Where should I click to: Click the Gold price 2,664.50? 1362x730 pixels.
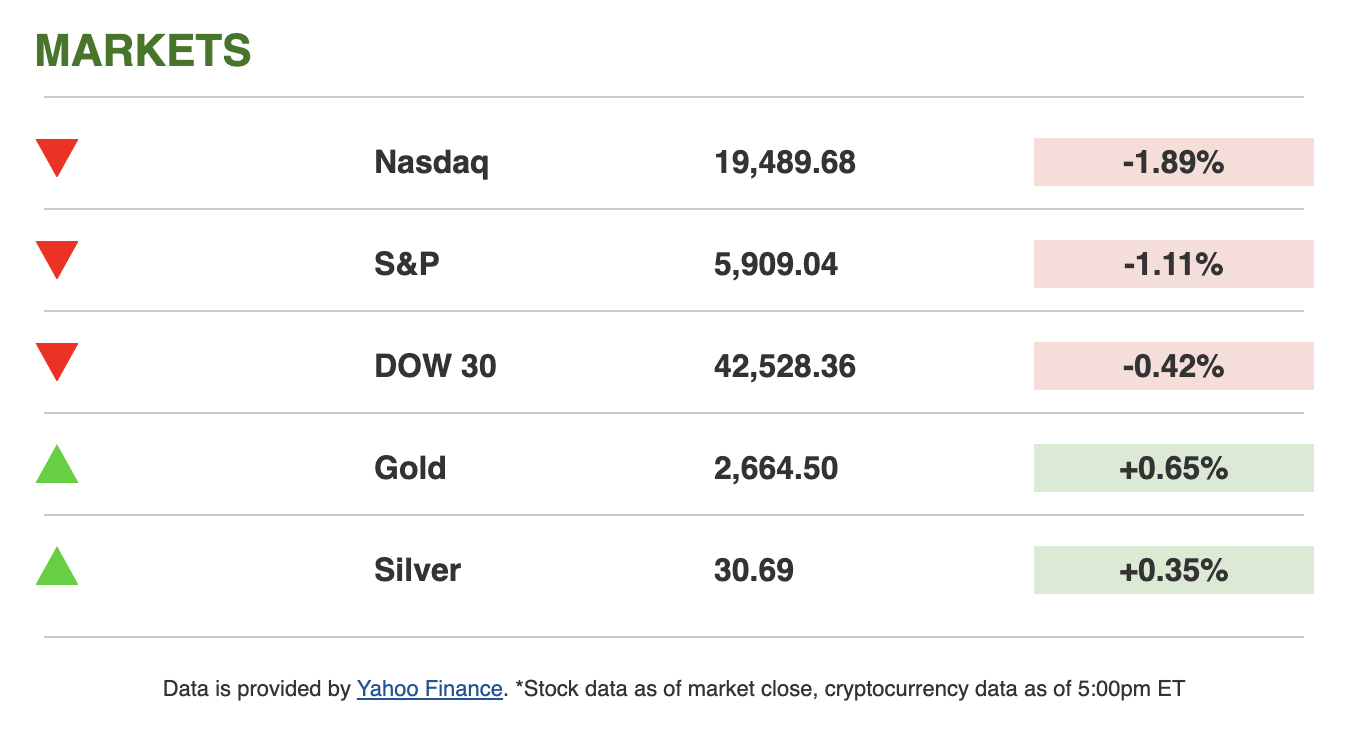(x=776, y=468)
